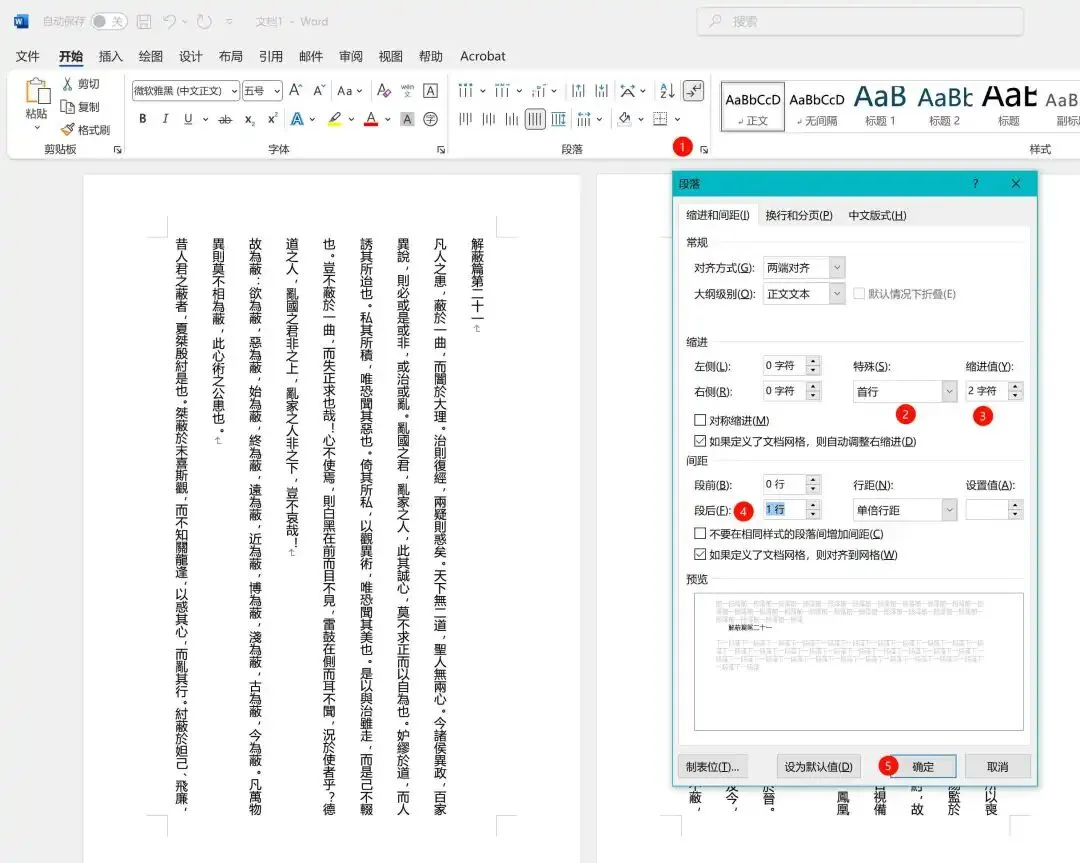Viewport: 1080px width, 863px height.
Task: Click the red font color A icon
Action: point(371,119)
